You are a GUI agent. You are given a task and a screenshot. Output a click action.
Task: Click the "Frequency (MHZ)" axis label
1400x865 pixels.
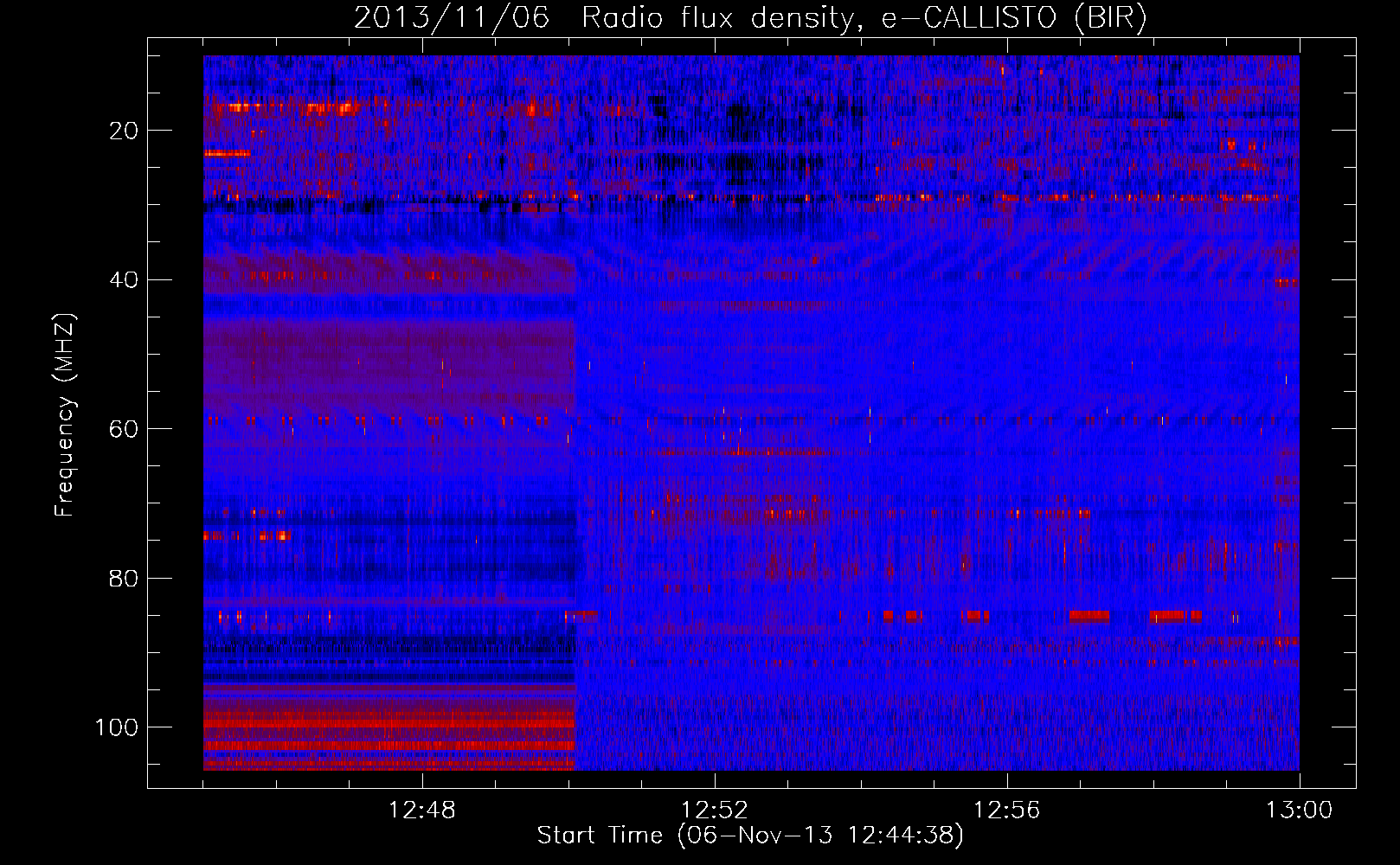(x=65, y=414)
